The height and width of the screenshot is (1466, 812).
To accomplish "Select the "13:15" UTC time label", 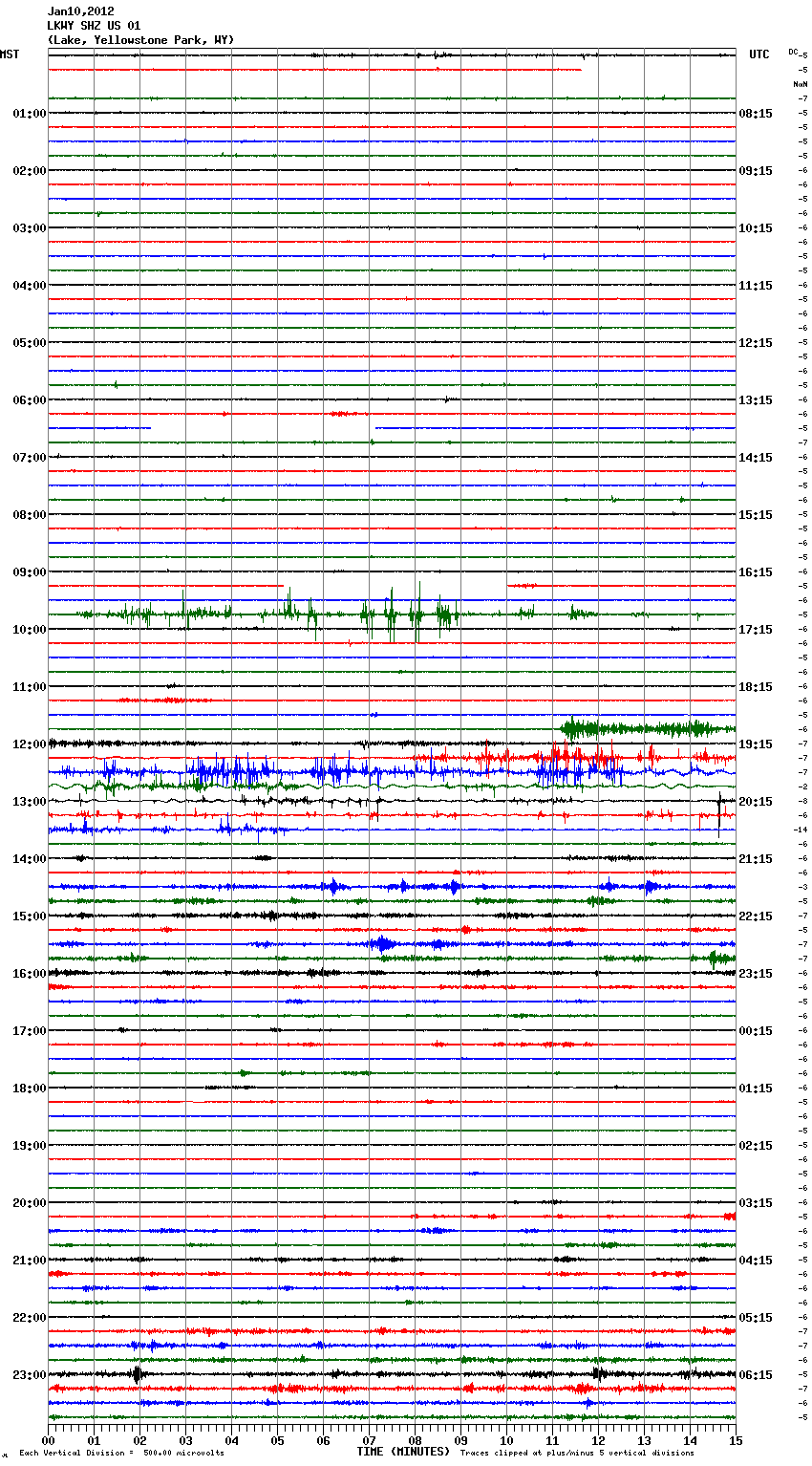I will point(756,400).
